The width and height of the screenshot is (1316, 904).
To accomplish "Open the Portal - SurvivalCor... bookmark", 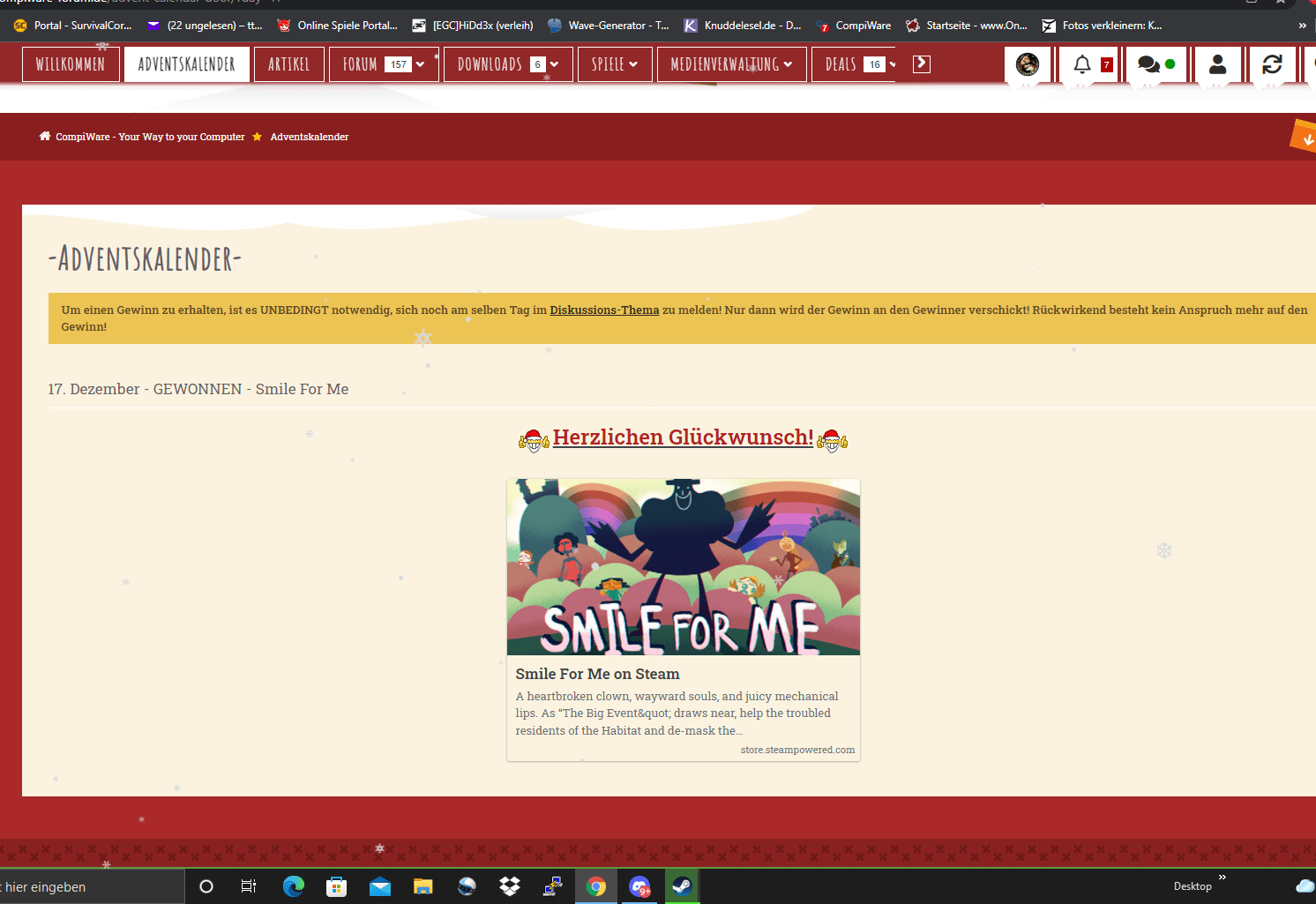I will (x=72, y=26).
